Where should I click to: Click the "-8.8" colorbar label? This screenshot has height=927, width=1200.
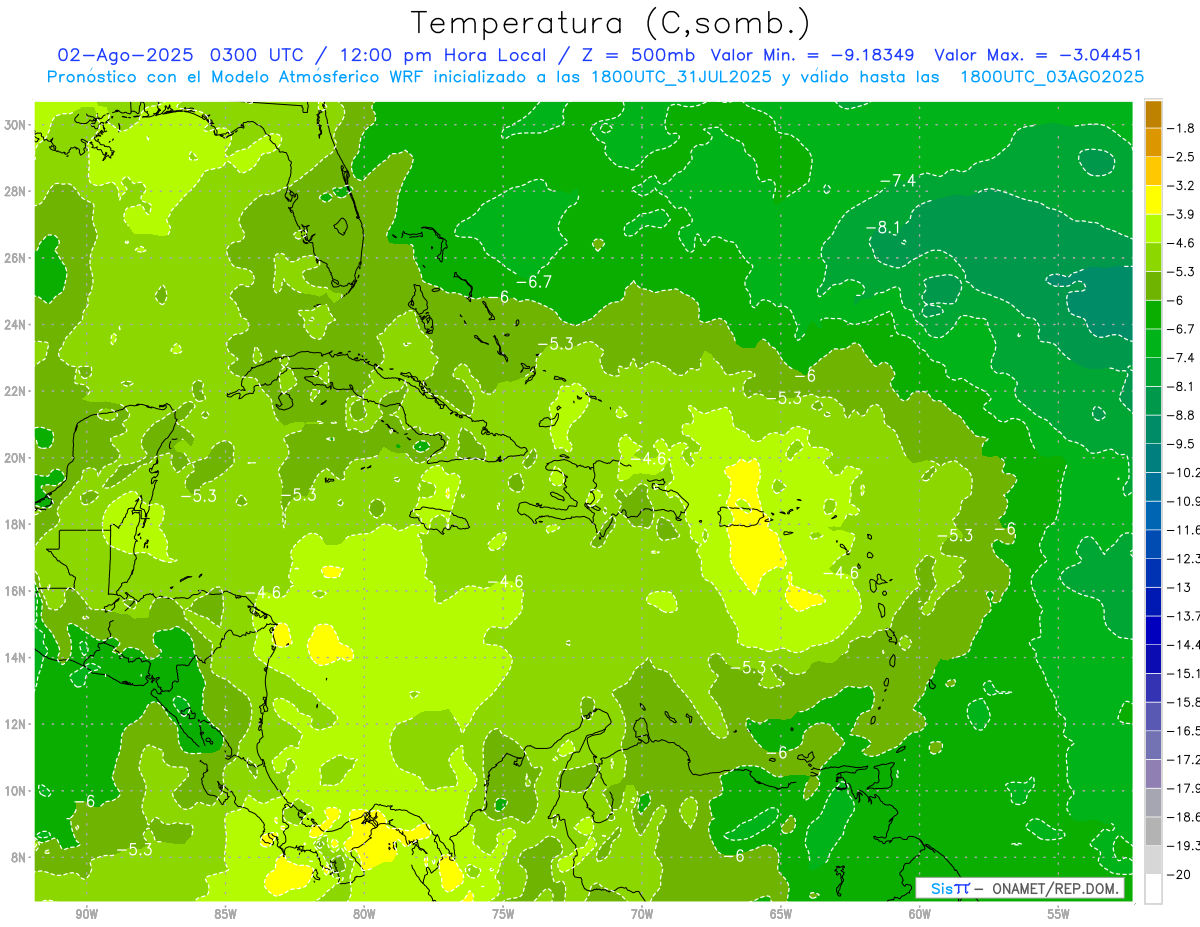(x=1181, y=415)
